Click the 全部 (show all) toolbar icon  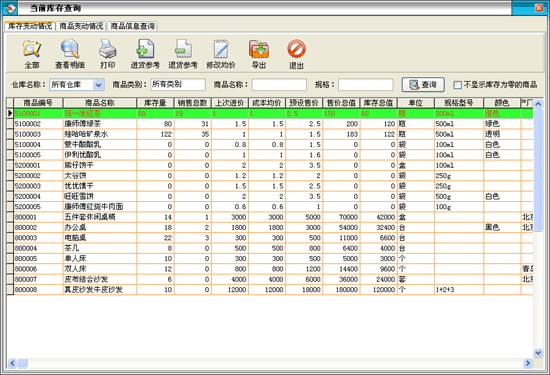(x=32, y=49)
